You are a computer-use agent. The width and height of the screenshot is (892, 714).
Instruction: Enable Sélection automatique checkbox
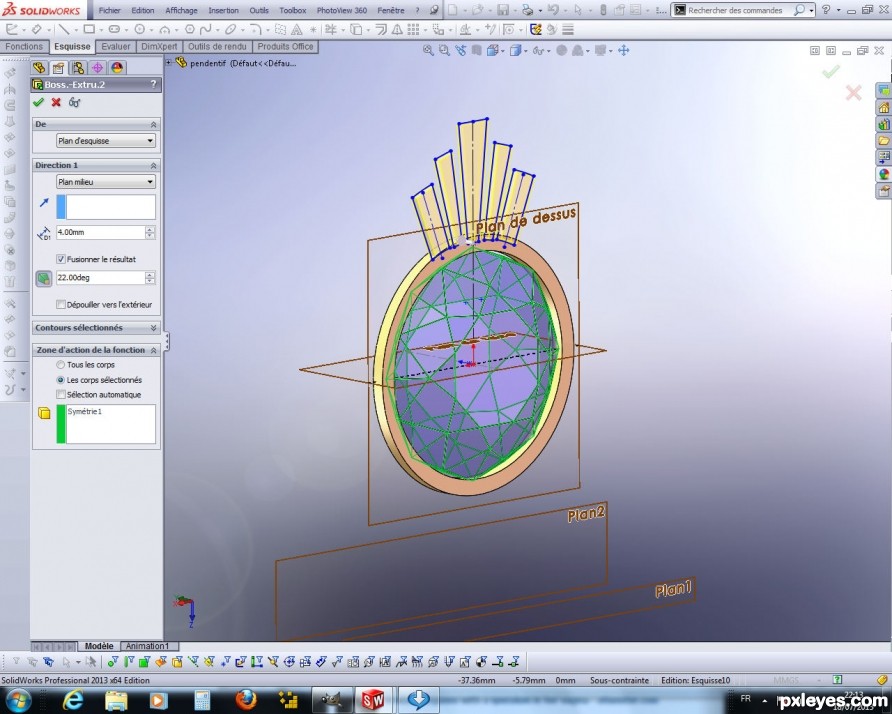click(x=61, y=394)
